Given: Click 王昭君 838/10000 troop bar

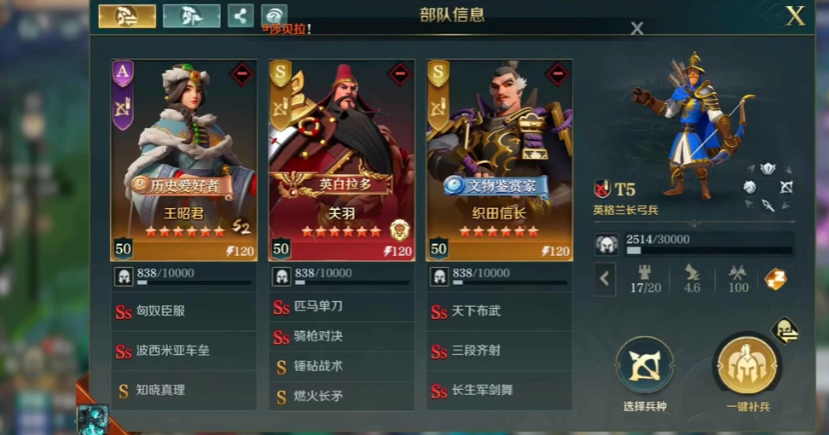Looking at the screenshot, I should click(183, 277).
